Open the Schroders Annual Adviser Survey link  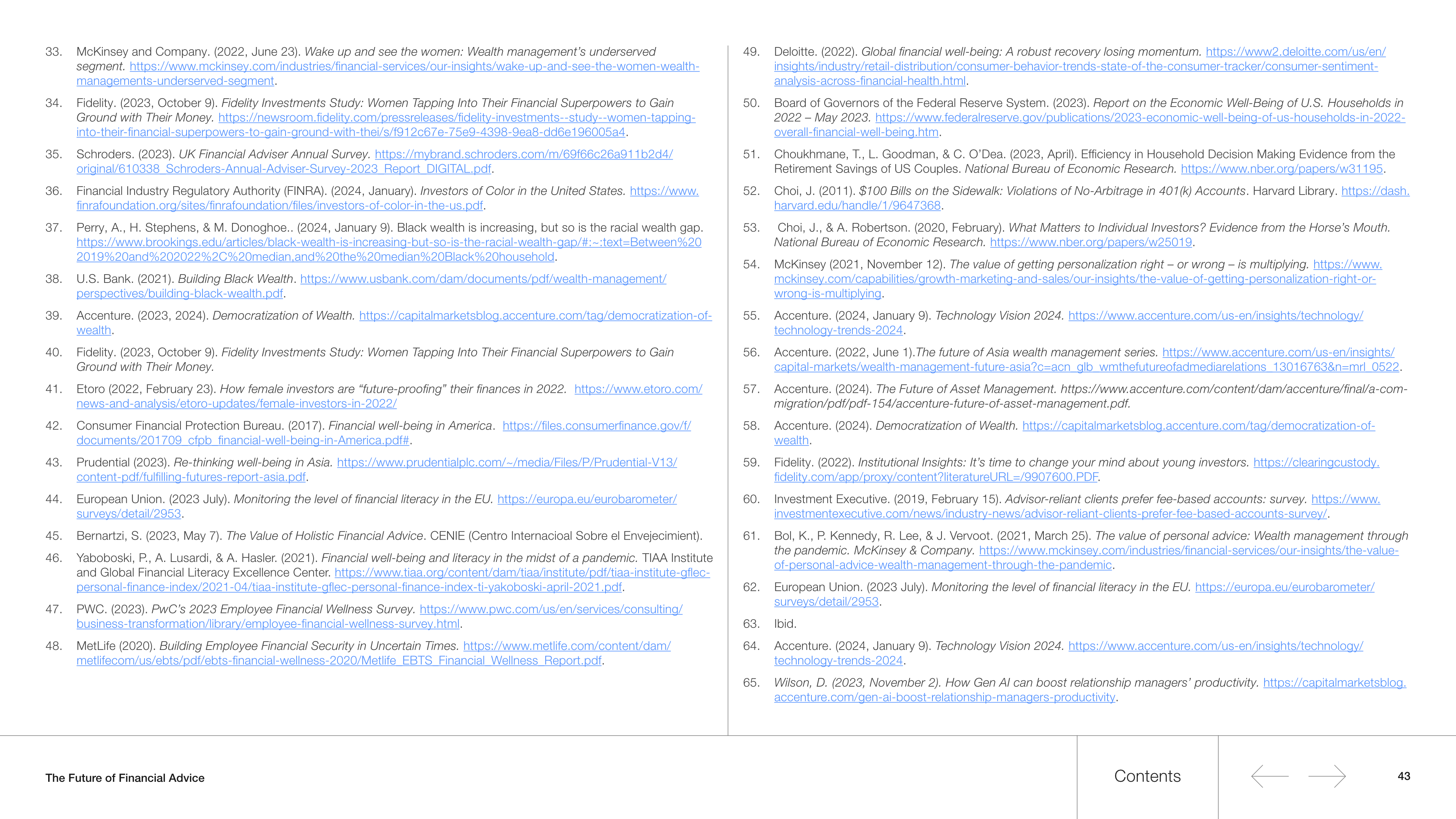[523, 154]
